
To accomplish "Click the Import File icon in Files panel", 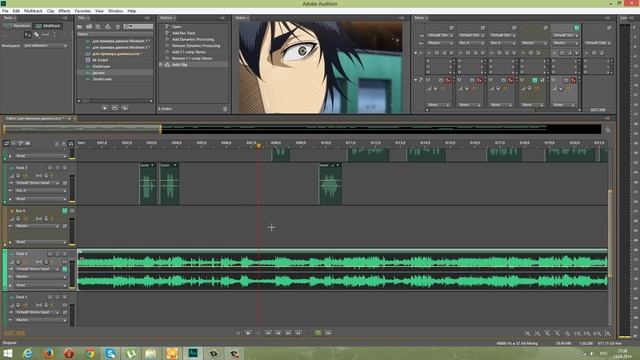I will pyautogui.click(x=89, y=27).
